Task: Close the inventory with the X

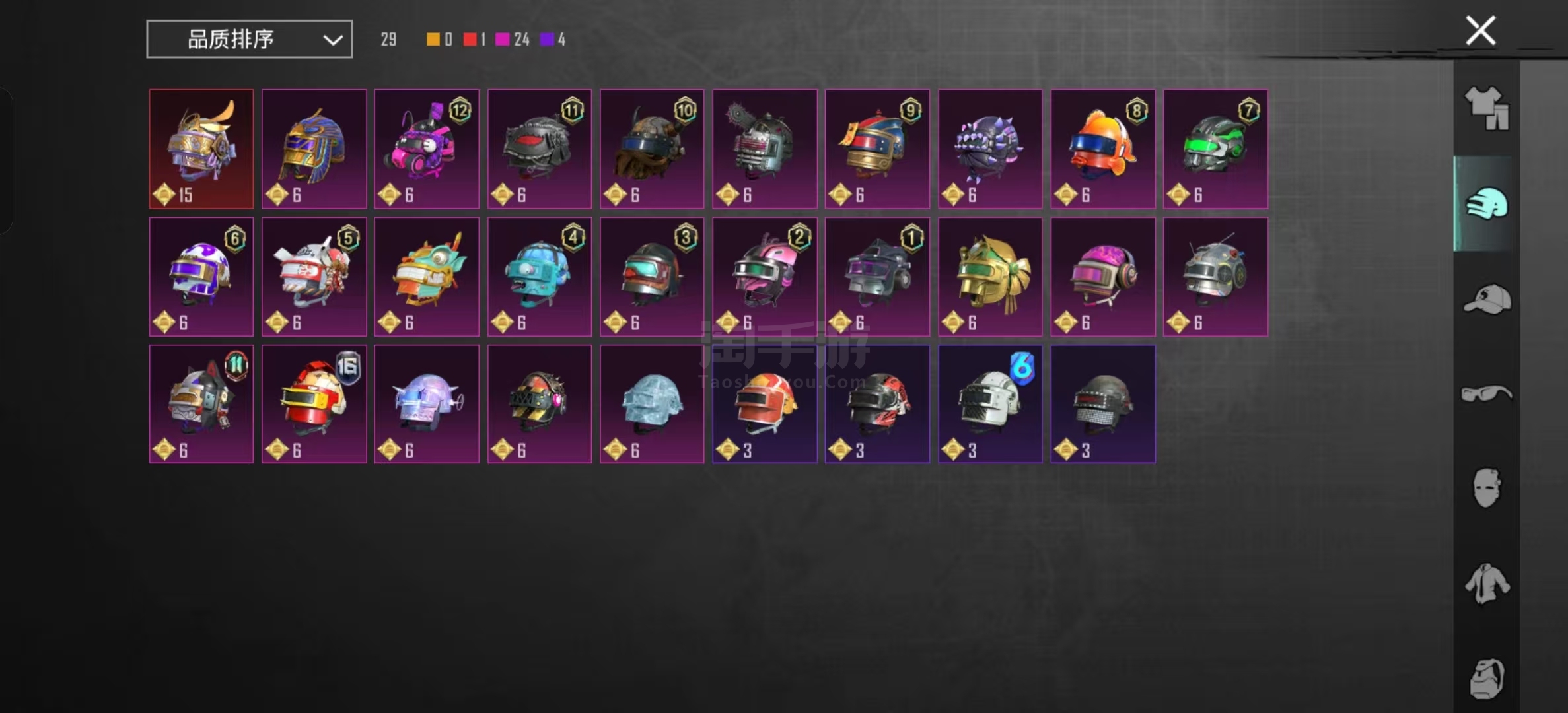Action: [1481, 30]
